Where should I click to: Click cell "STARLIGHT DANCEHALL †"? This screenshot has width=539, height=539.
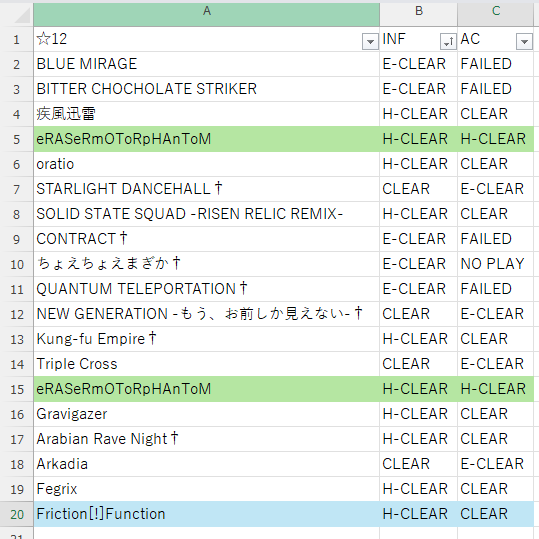[207, 189]
